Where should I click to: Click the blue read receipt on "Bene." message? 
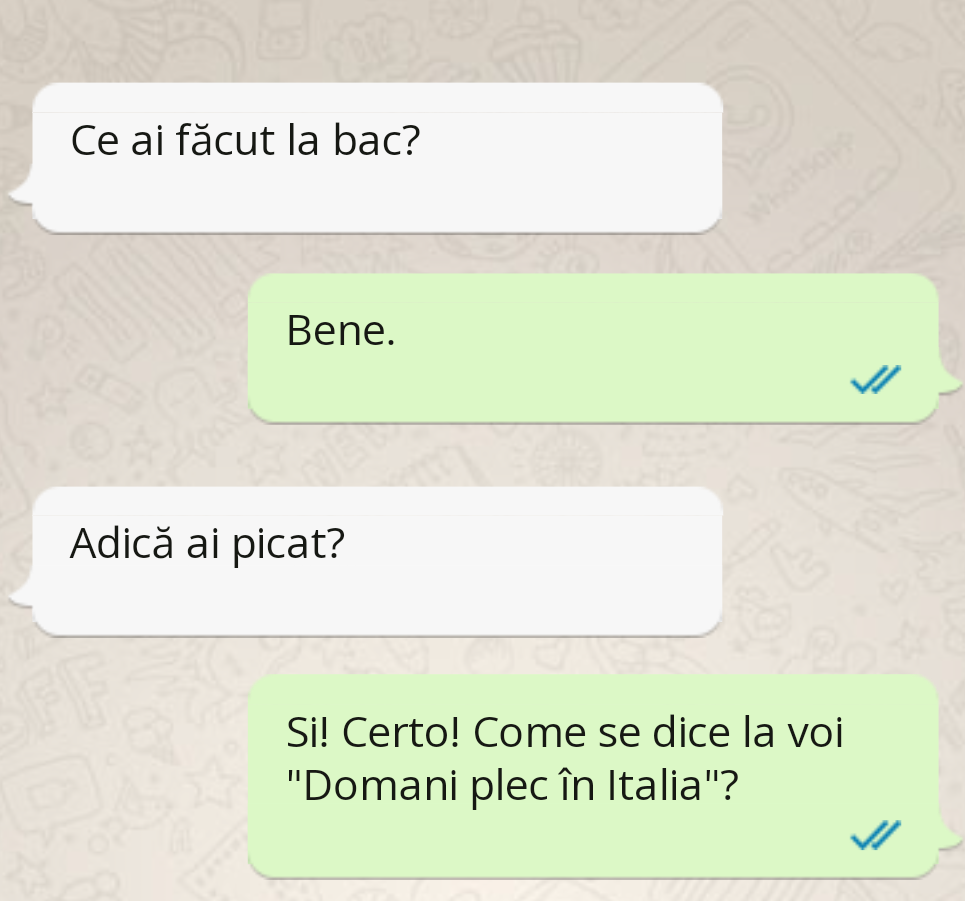click(x=875, y=379)
